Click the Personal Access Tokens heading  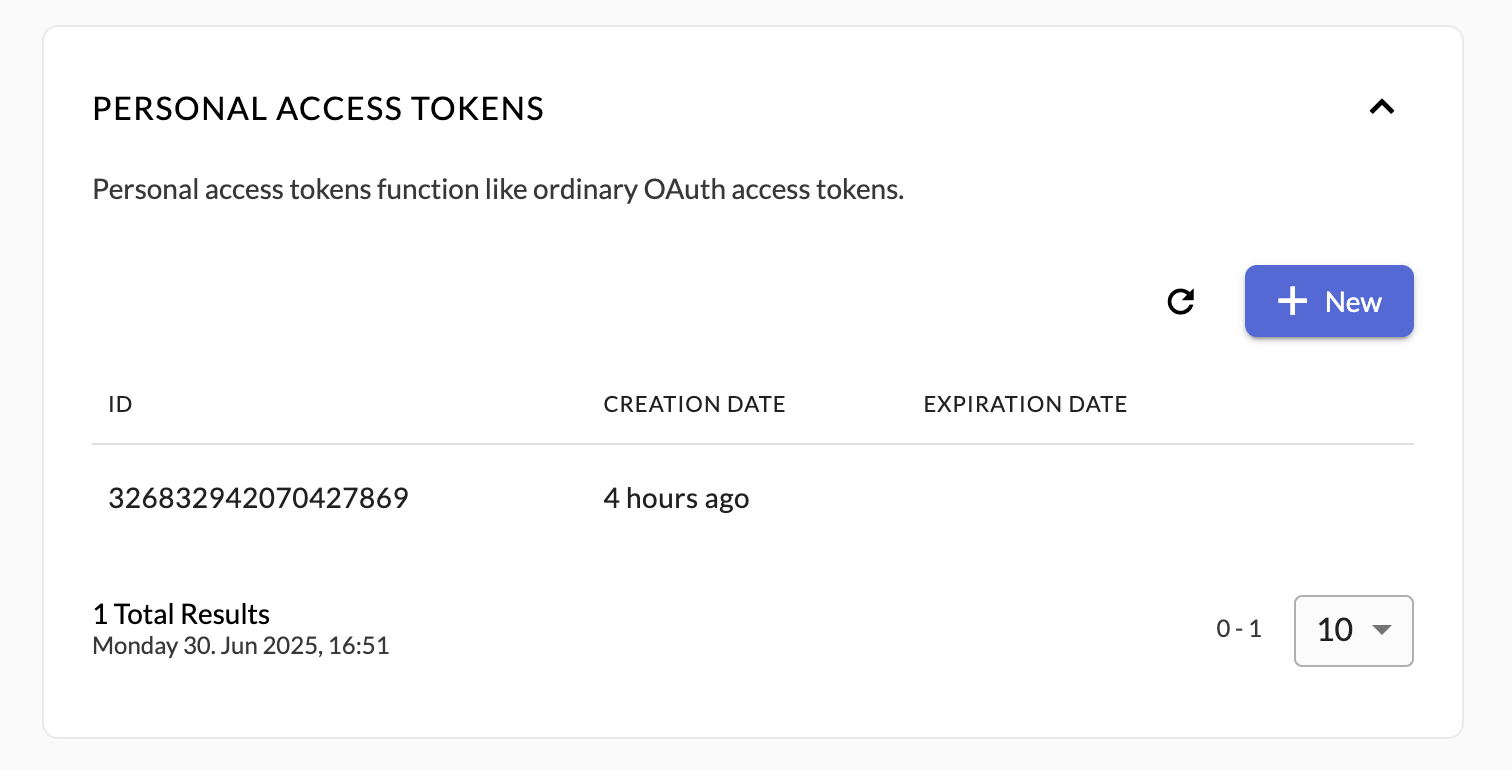(318, 109)
